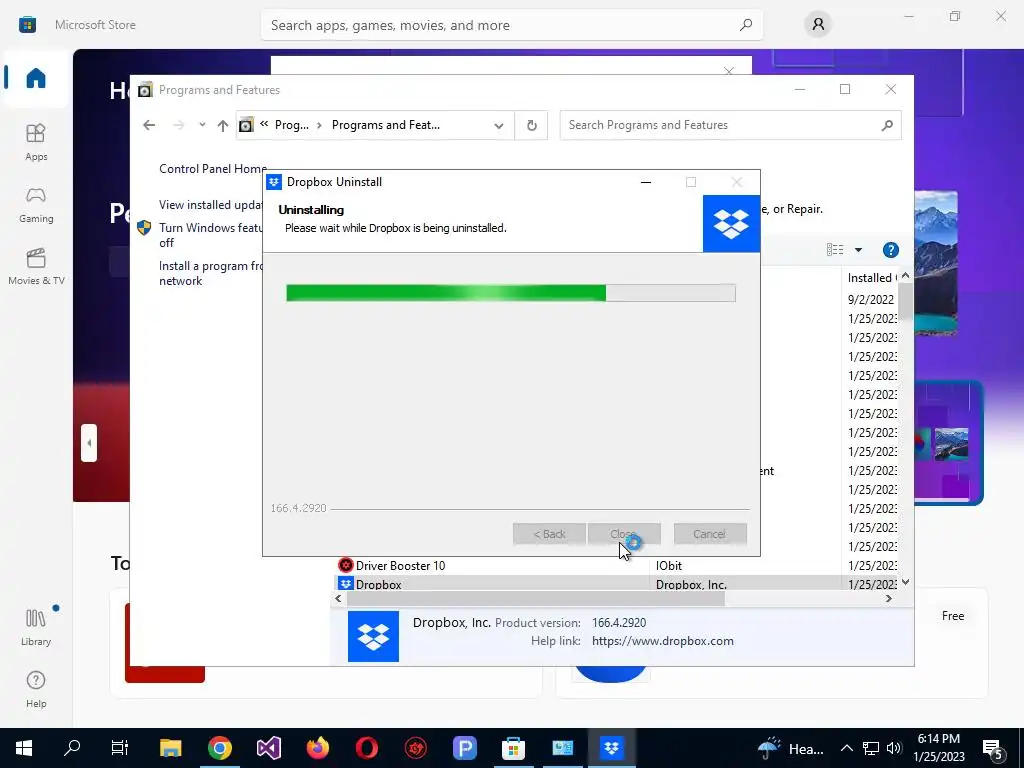
Task: Go back in Programs and Features
Action: [x=149, y=125]
